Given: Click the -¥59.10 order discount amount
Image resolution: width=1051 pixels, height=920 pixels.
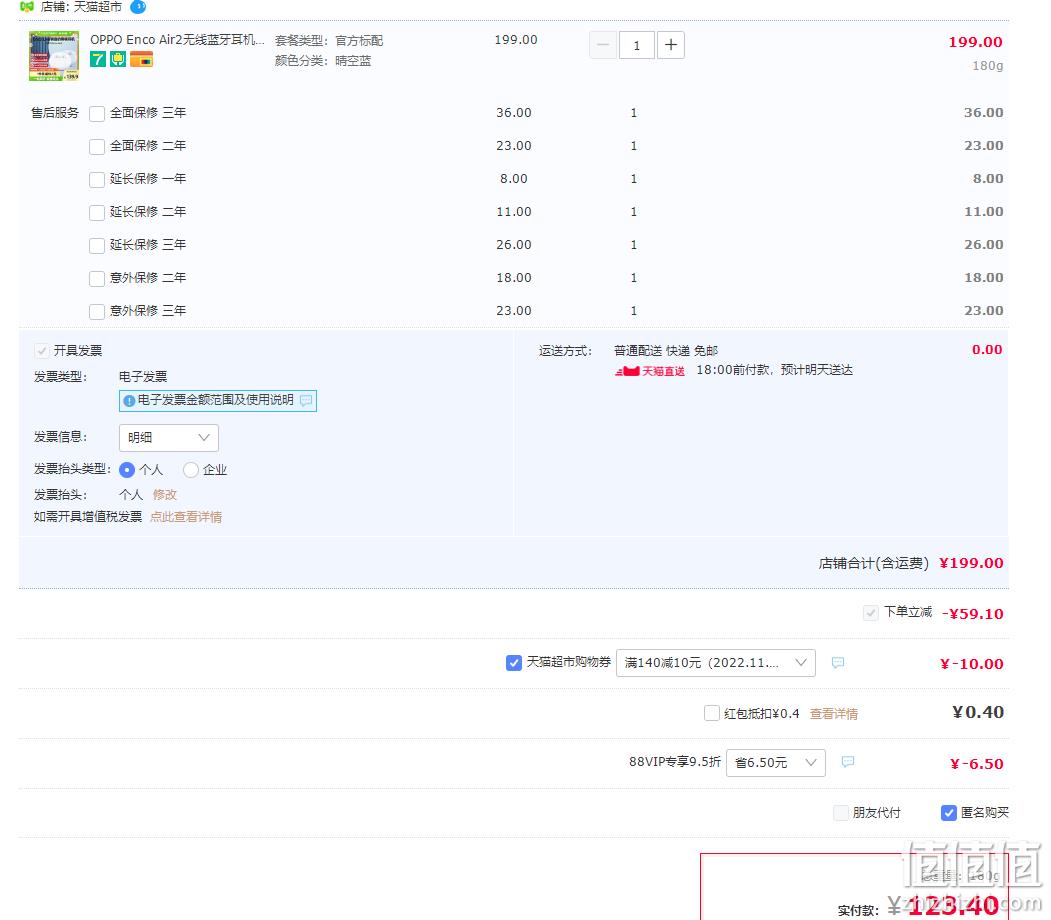Looking at the screenshot, I should click(973, 614).
